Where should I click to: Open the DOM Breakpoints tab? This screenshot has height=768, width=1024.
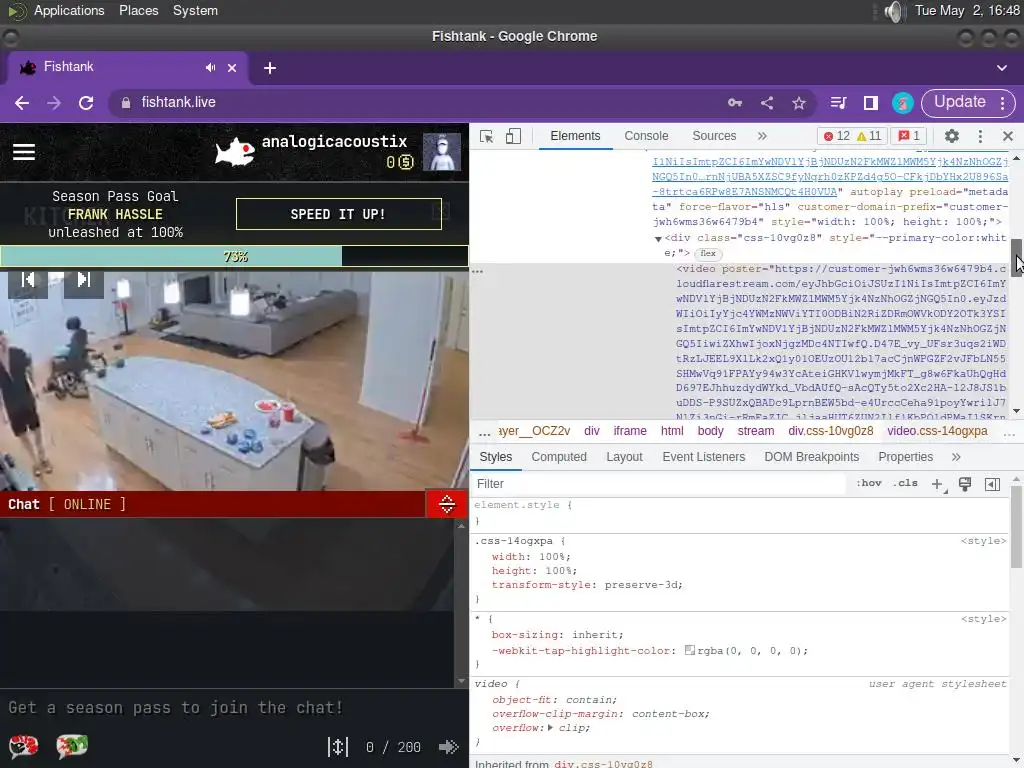click(x=812, y=457)
